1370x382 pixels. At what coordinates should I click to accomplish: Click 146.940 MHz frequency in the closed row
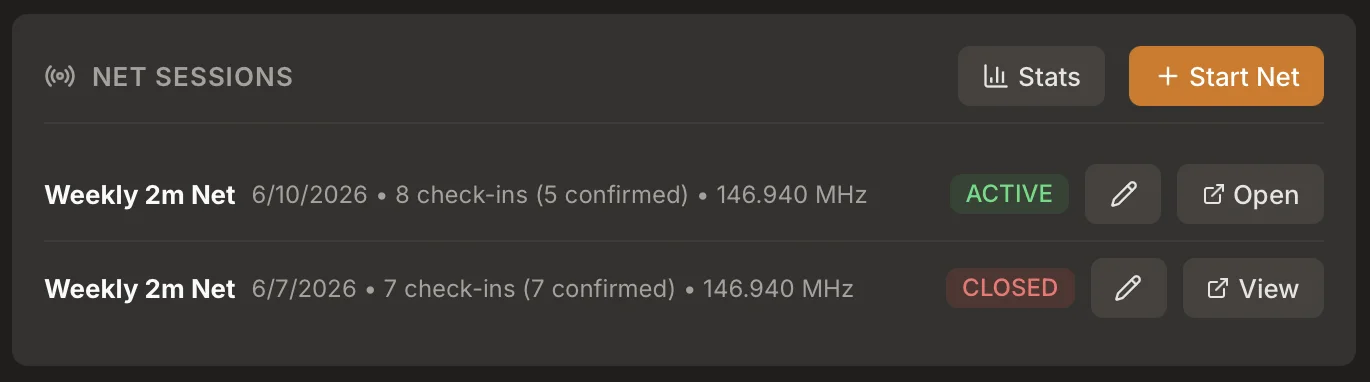tap(778, 289)
